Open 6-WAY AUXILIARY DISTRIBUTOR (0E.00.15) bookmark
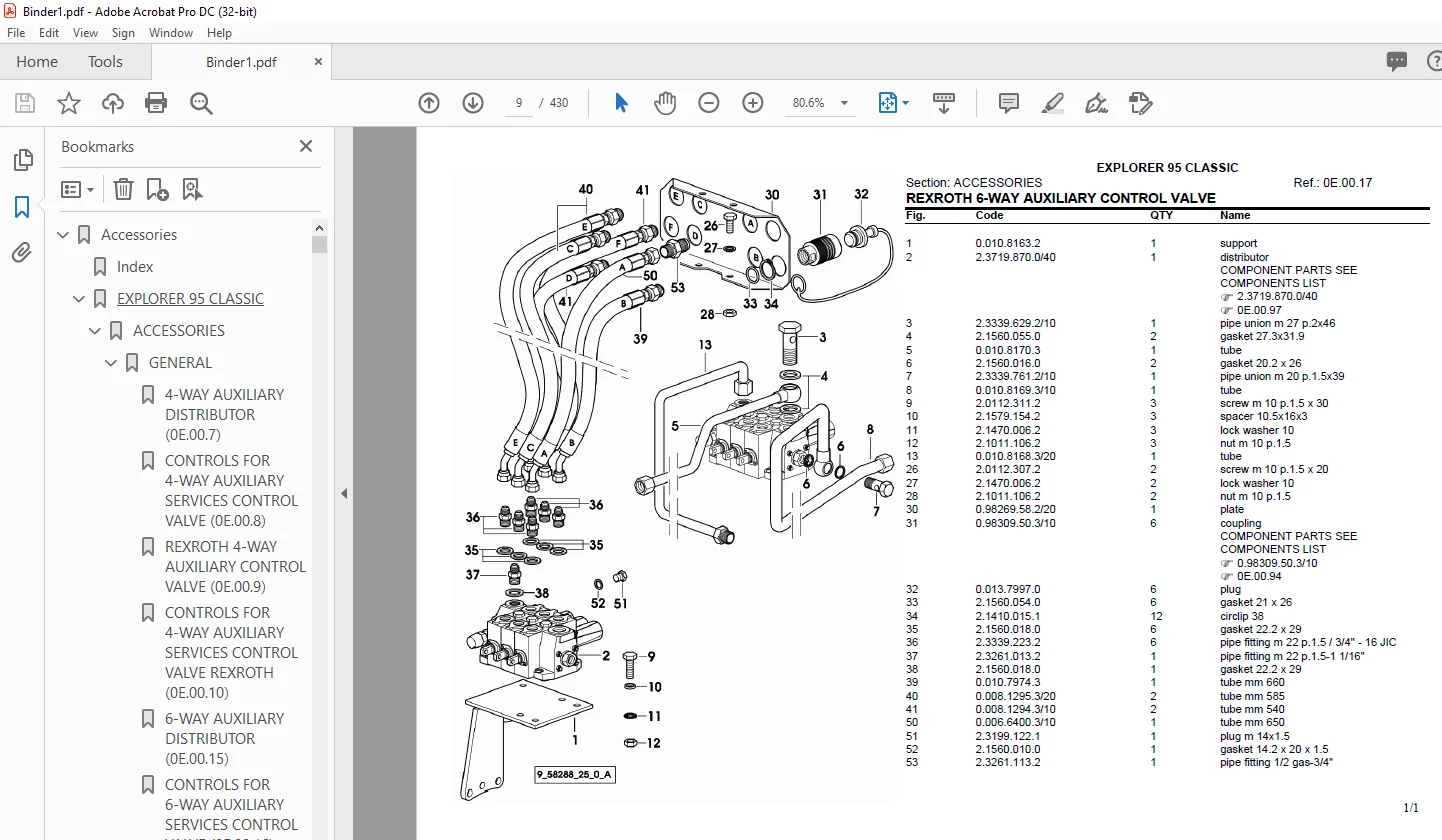Viewport: 1442px width, 840px height. pos(225,739)
